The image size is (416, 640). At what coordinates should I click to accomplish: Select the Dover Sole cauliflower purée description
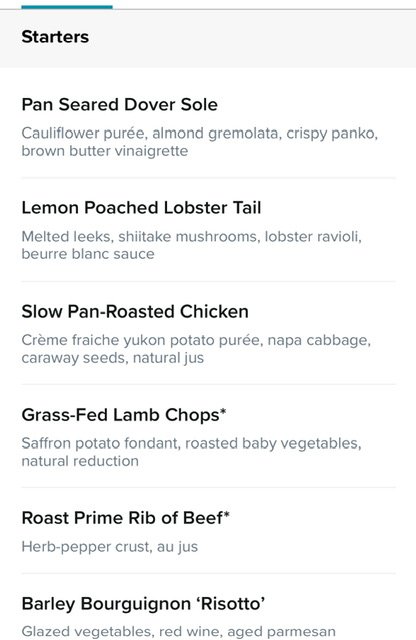(x=200, y=142)
